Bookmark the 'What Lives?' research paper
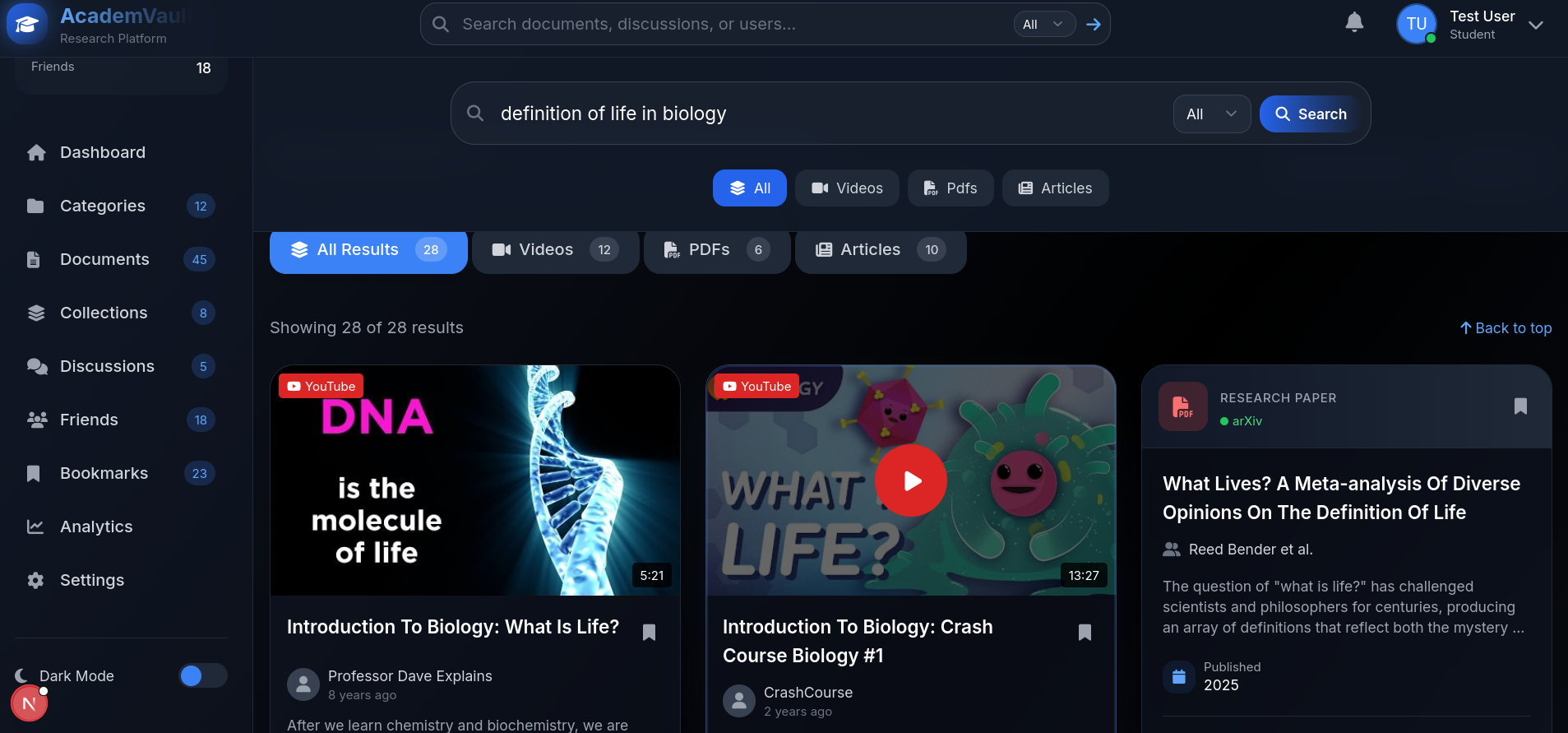Screen dimensions: 1568x733 click(x=1520, y=406)
